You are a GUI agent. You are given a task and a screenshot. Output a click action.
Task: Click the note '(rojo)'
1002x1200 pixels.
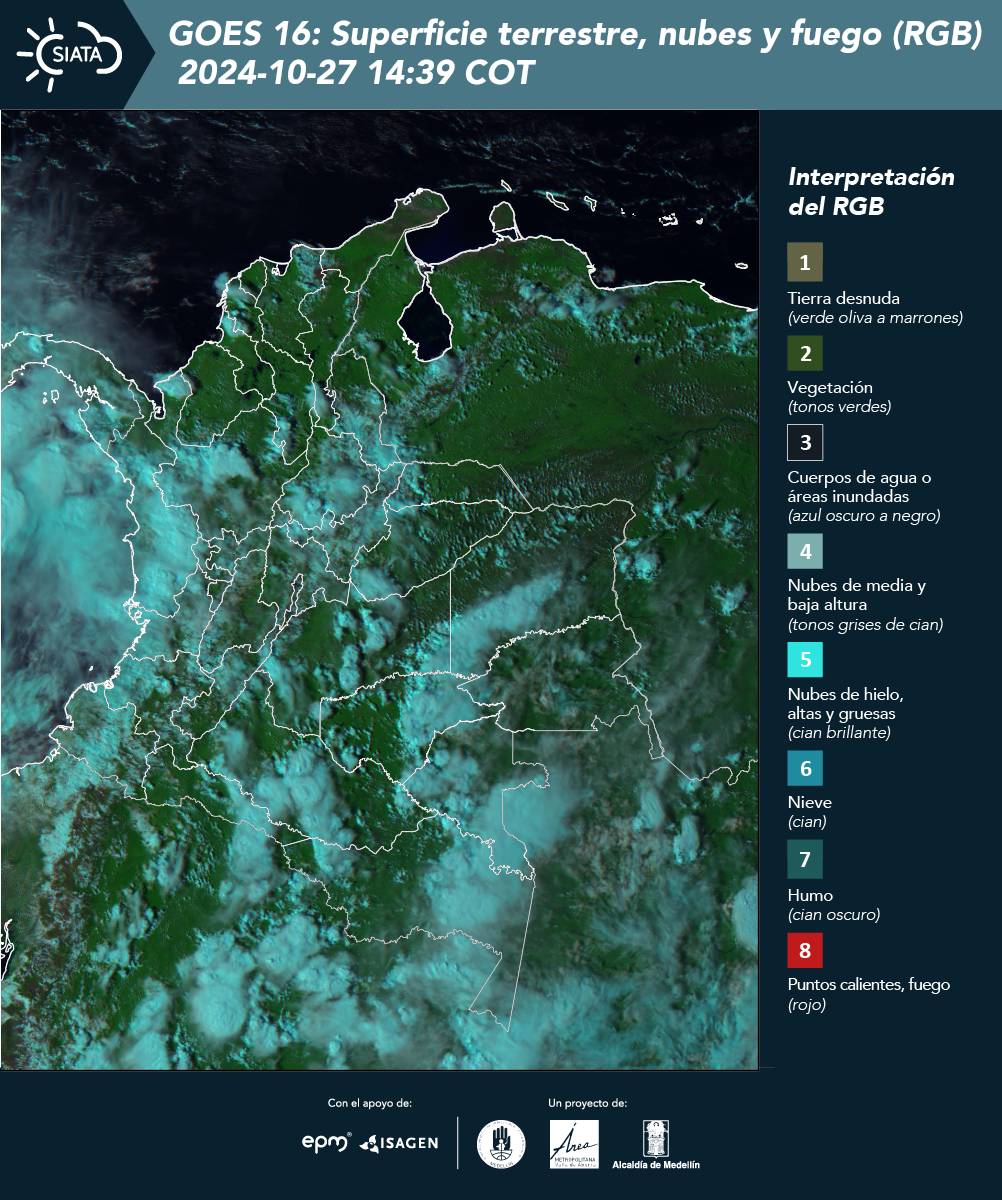tap(807, 1005)
